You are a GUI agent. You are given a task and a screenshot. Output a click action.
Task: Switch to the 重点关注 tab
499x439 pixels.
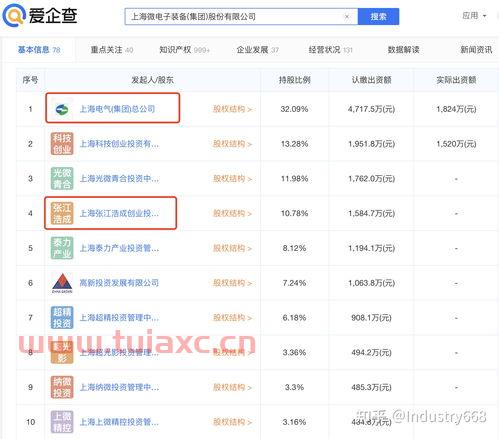(x=112, y=50)
